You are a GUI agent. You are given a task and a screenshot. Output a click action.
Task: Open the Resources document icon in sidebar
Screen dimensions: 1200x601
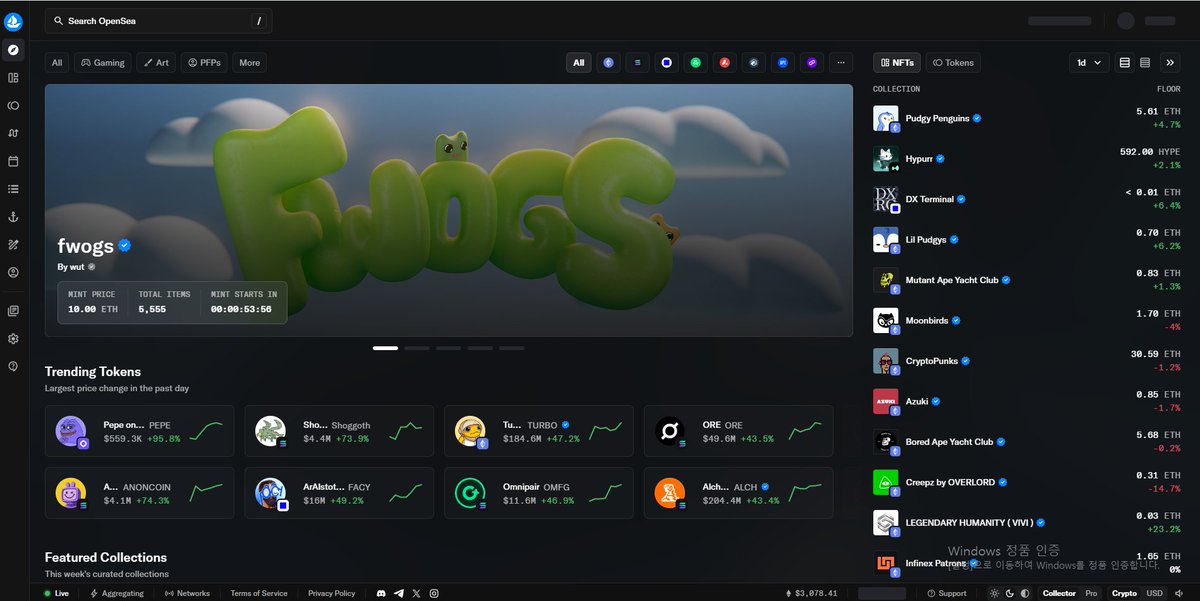13,311
